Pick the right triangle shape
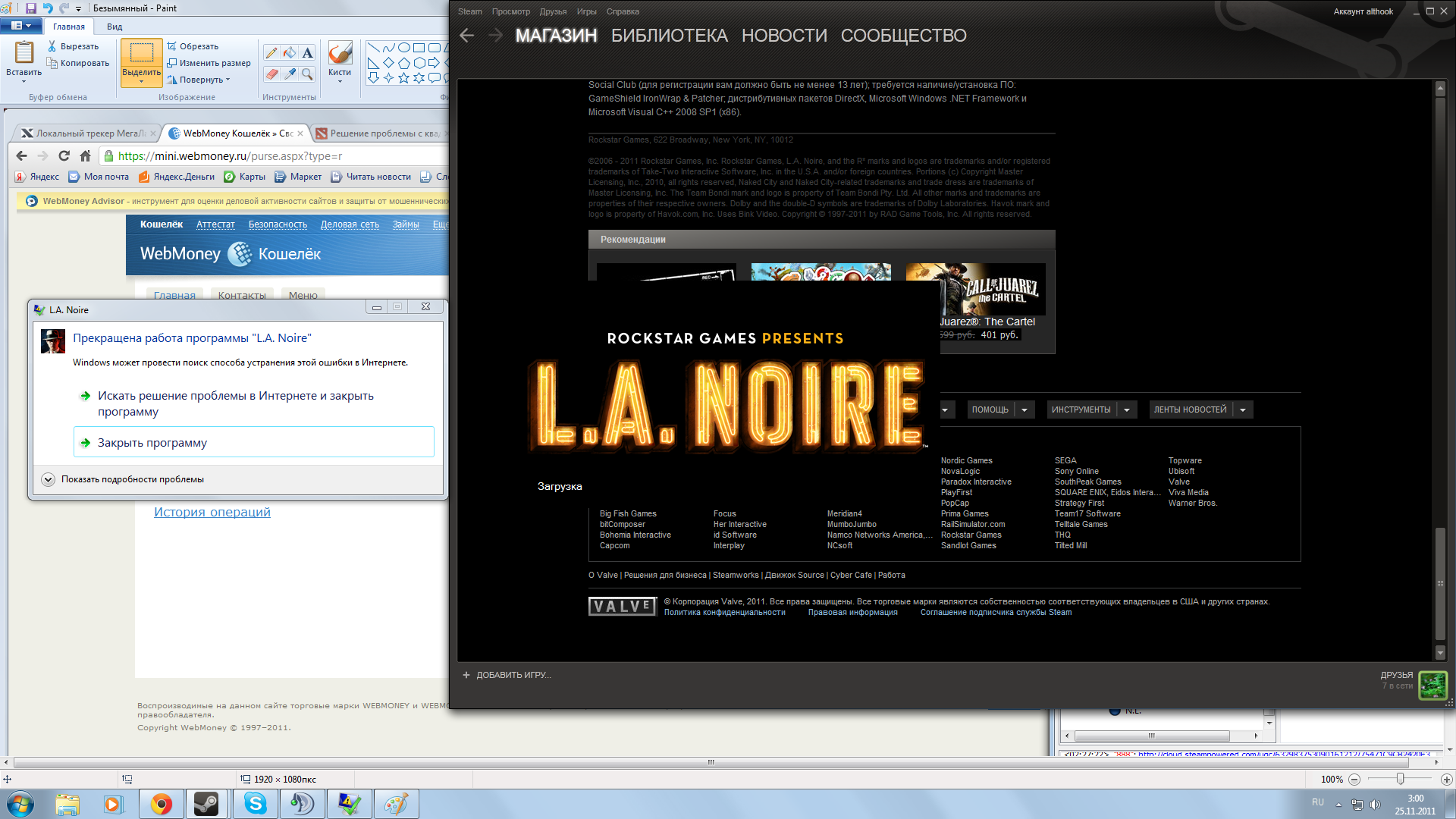The width and height of the screenshot is (1456, 819). pos(373,63)
